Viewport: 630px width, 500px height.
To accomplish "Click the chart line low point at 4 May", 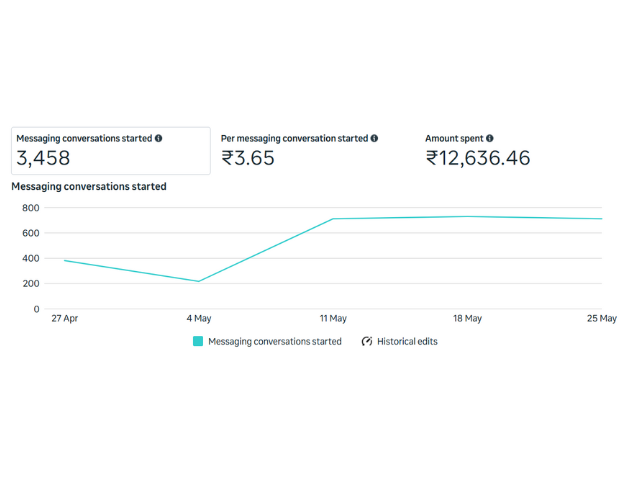I will 199,281.
